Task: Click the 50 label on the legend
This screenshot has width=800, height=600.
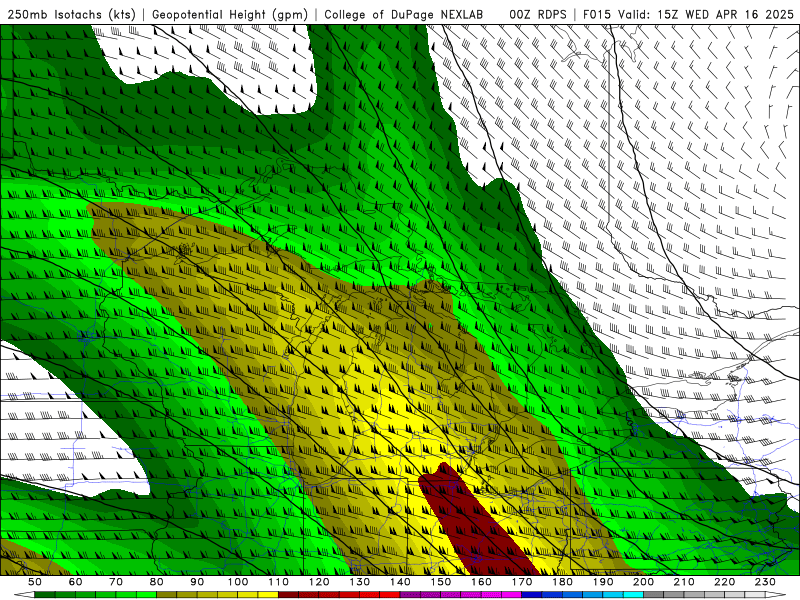Action: coord(35,582)
